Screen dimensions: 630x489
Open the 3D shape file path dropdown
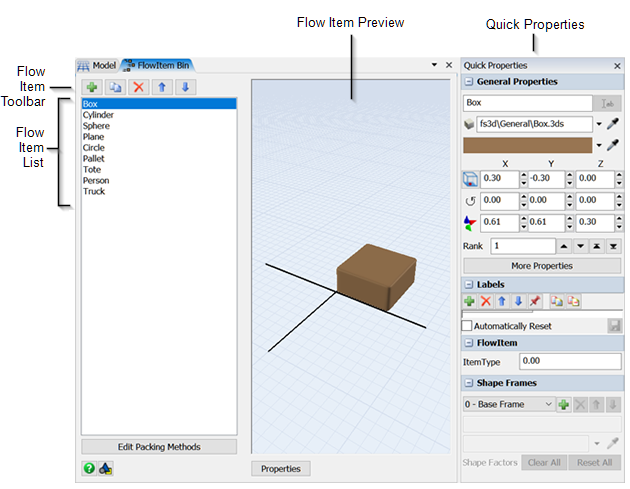click(599, 124)
